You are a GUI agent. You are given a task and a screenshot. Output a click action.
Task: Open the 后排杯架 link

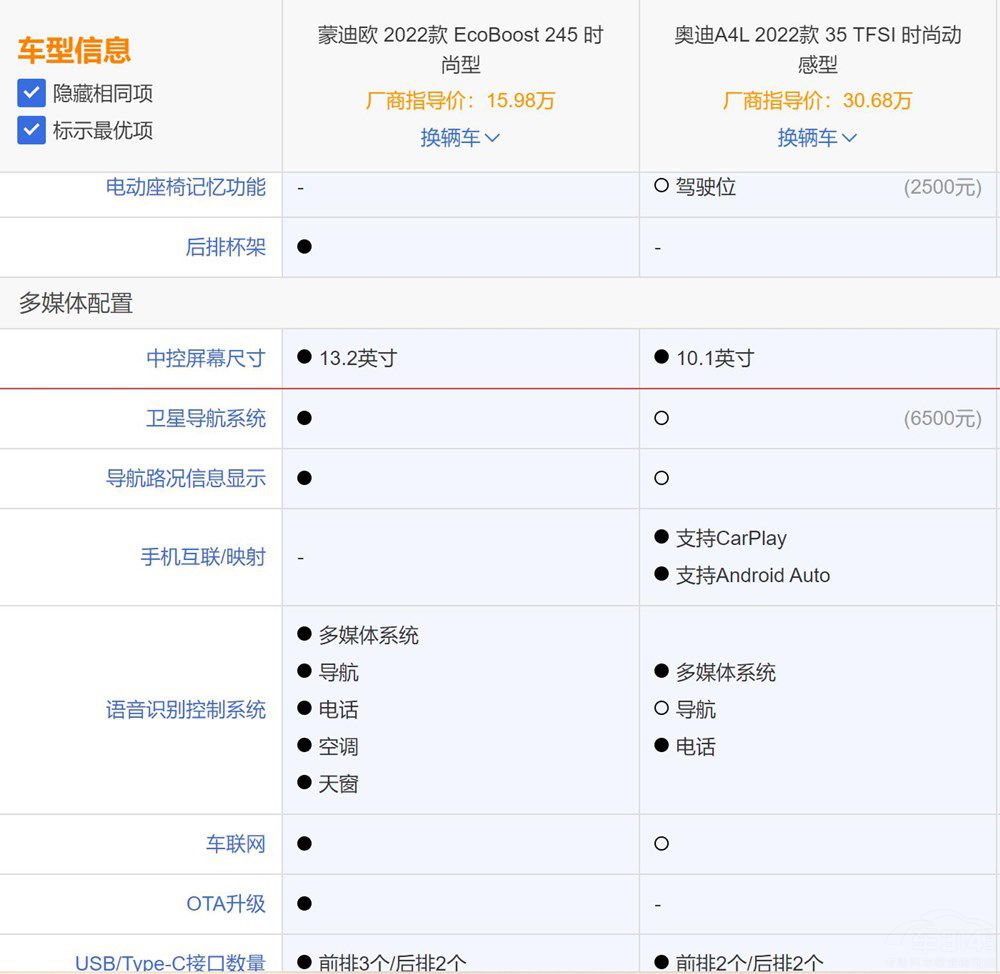pyautogui.click(x=228, y=247)
